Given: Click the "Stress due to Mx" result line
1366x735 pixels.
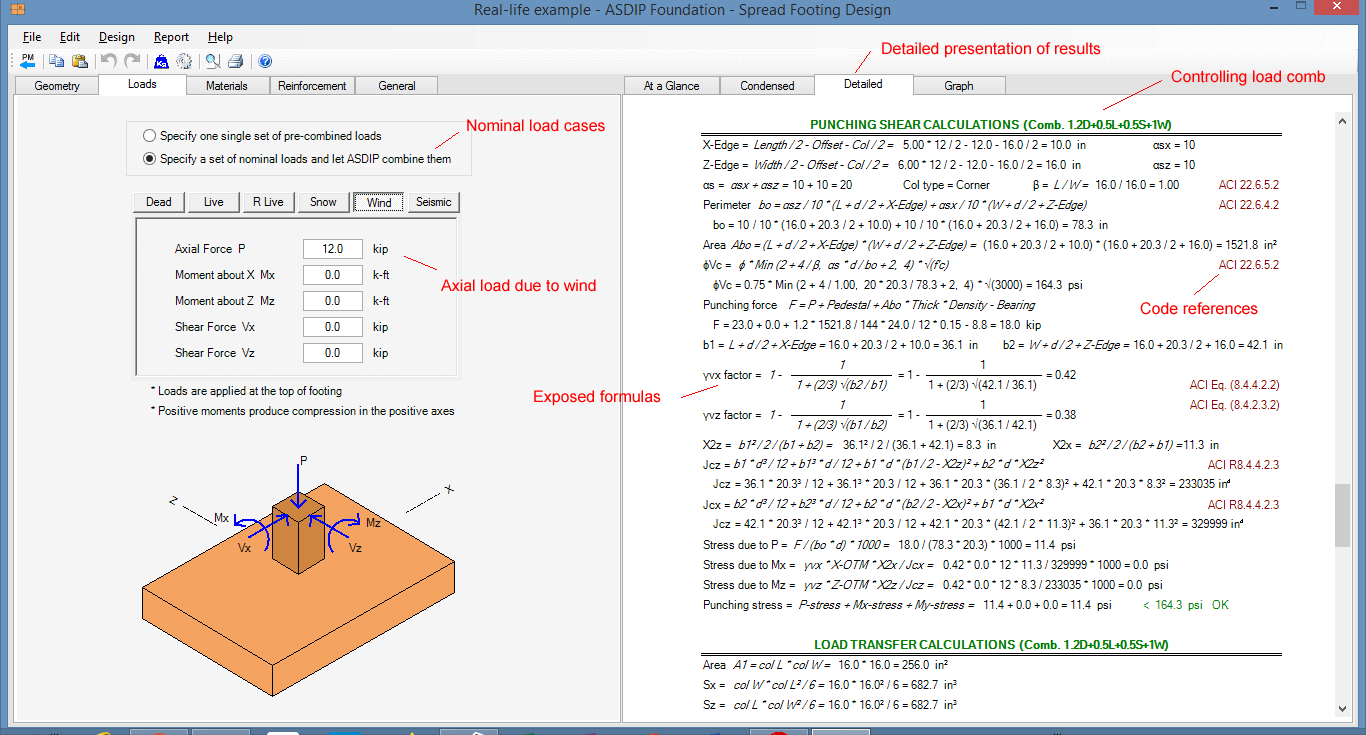Looking at the screenshot, I should [934, 565].
